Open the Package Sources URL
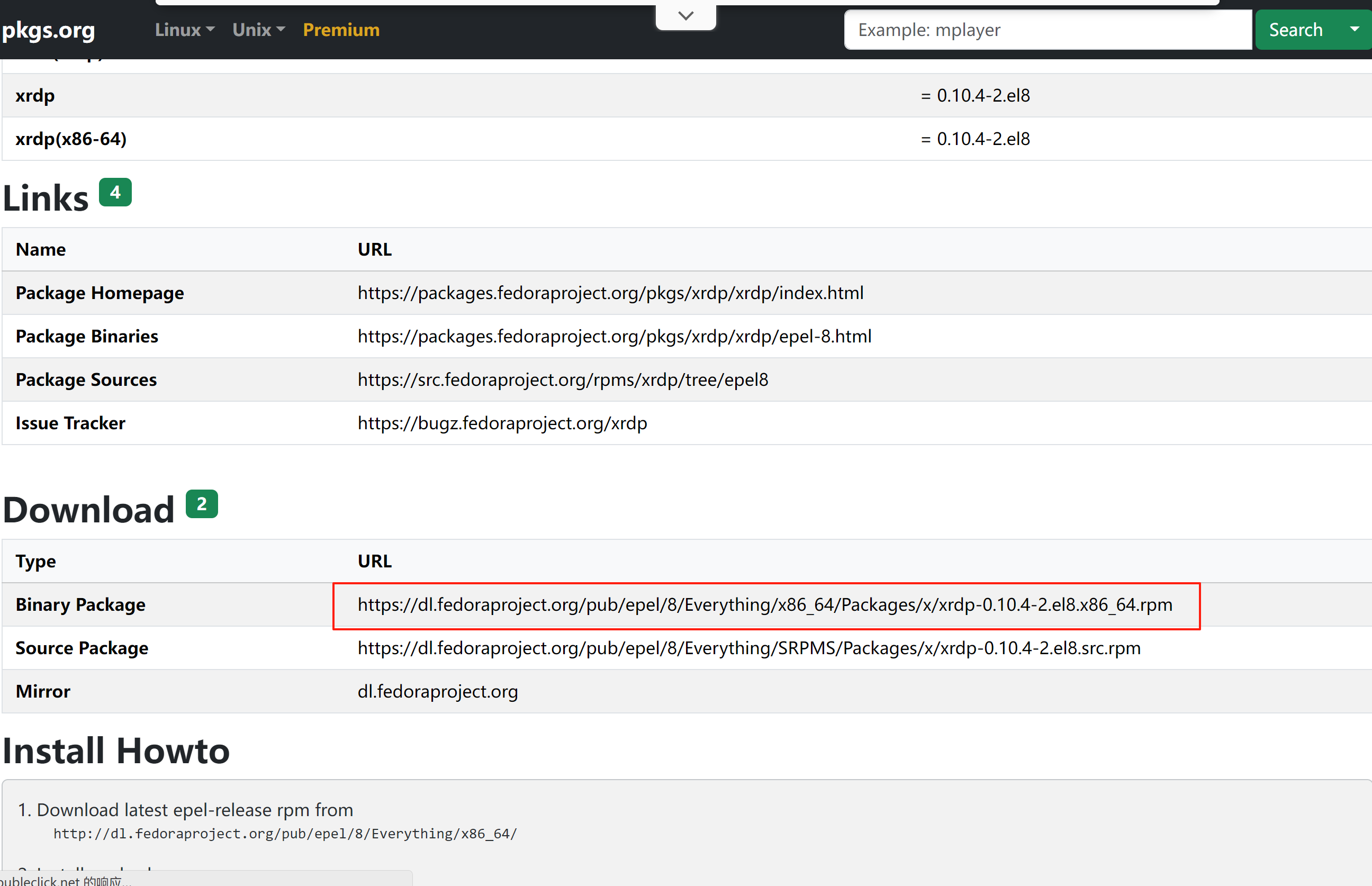 click(563, 379)
